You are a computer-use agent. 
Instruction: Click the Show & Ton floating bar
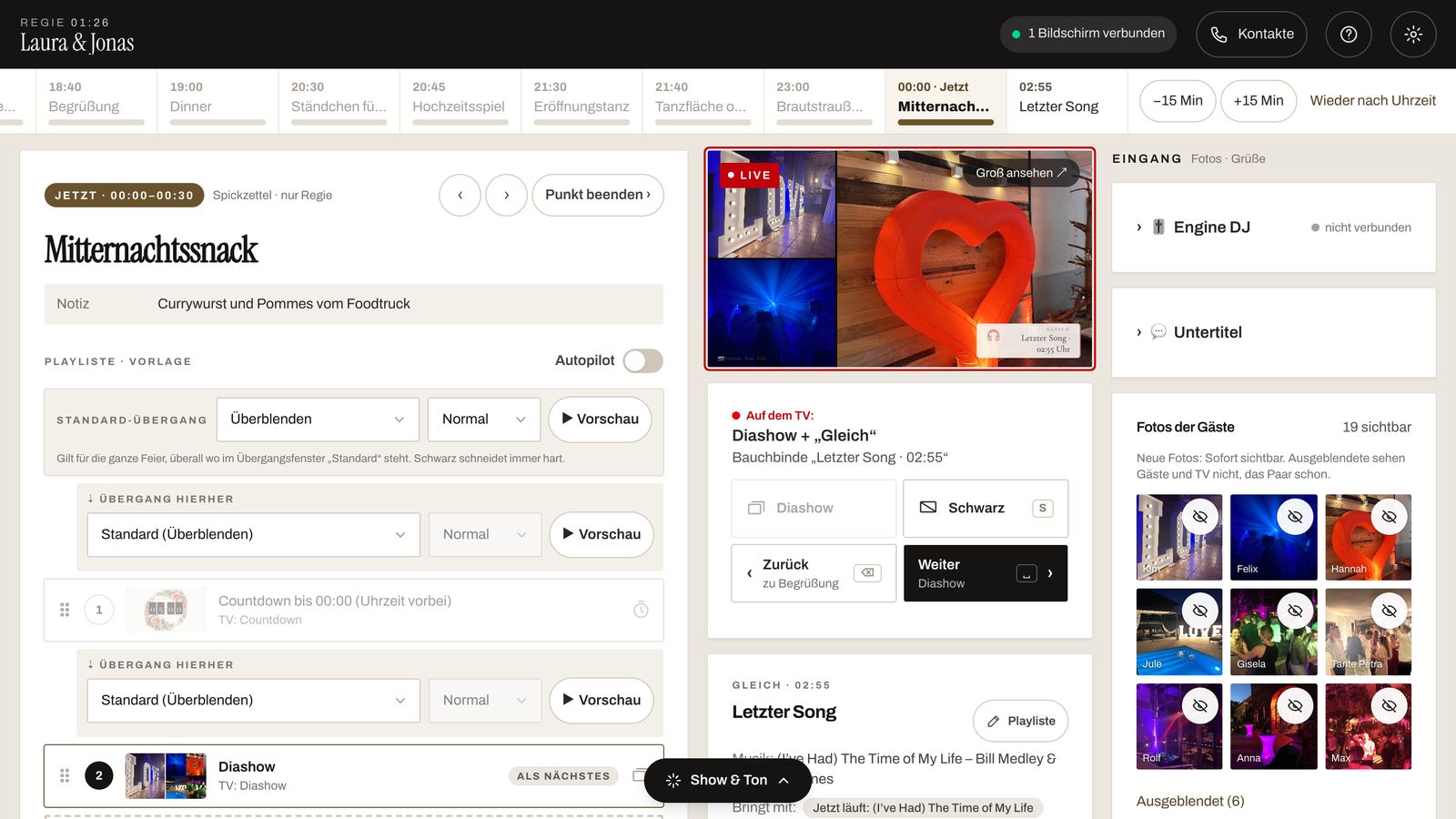pyautogui.click(x=729, y=780)
